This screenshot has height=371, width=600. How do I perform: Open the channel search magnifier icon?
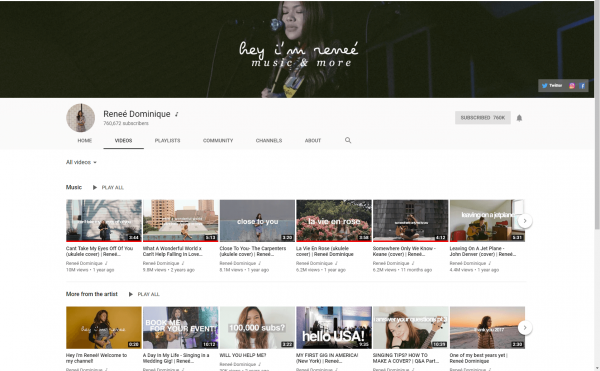tap(348, 140)
